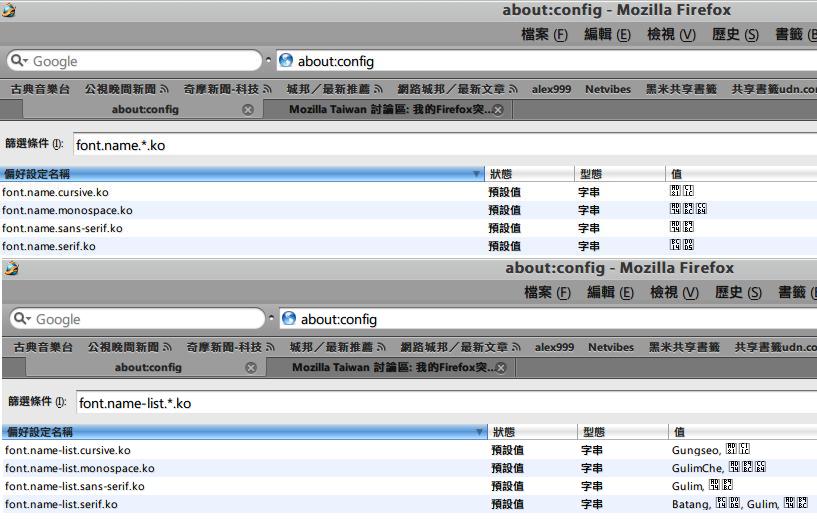Sort by 偏好設定名稱 column in upper window

point(242,174)
